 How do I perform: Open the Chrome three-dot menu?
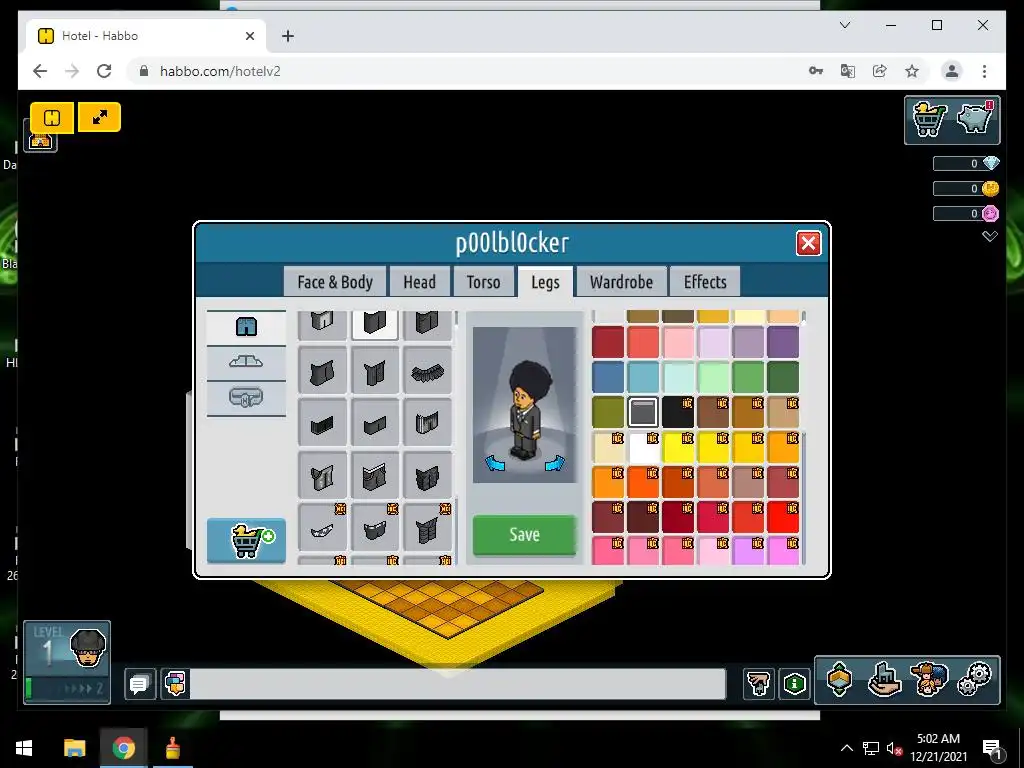(x=984, y=71)
